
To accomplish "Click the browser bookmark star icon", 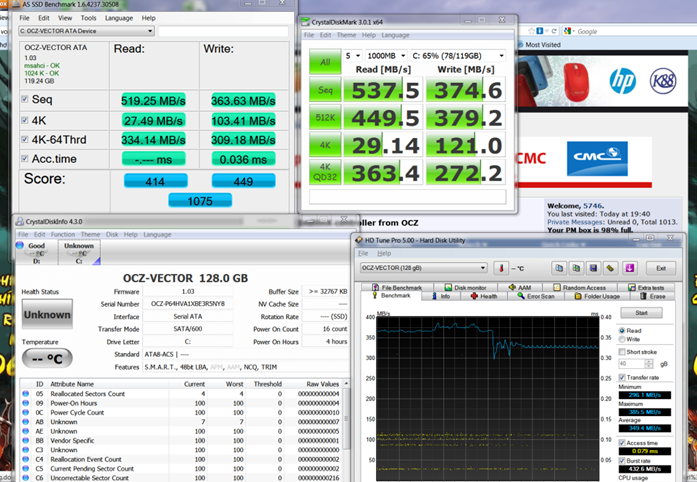I will pos(531,31).
